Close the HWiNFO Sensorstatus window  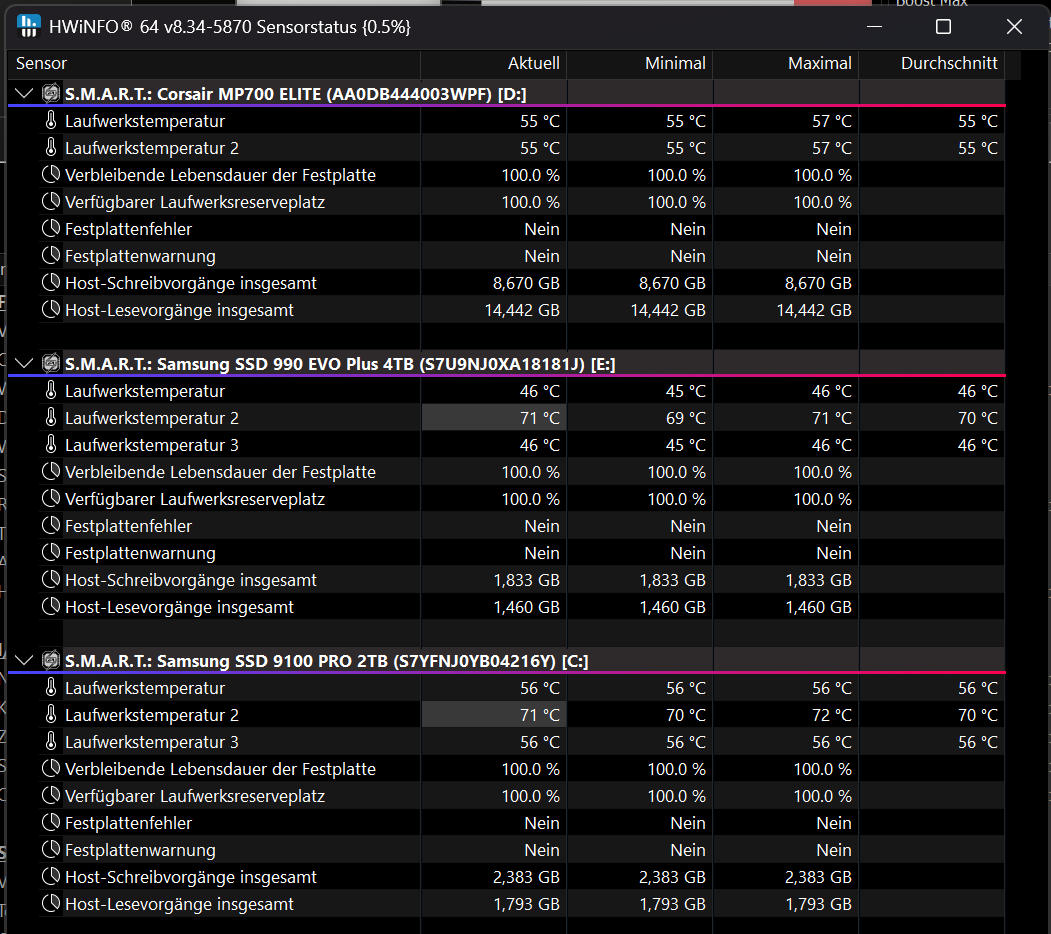coord(1014,27)
